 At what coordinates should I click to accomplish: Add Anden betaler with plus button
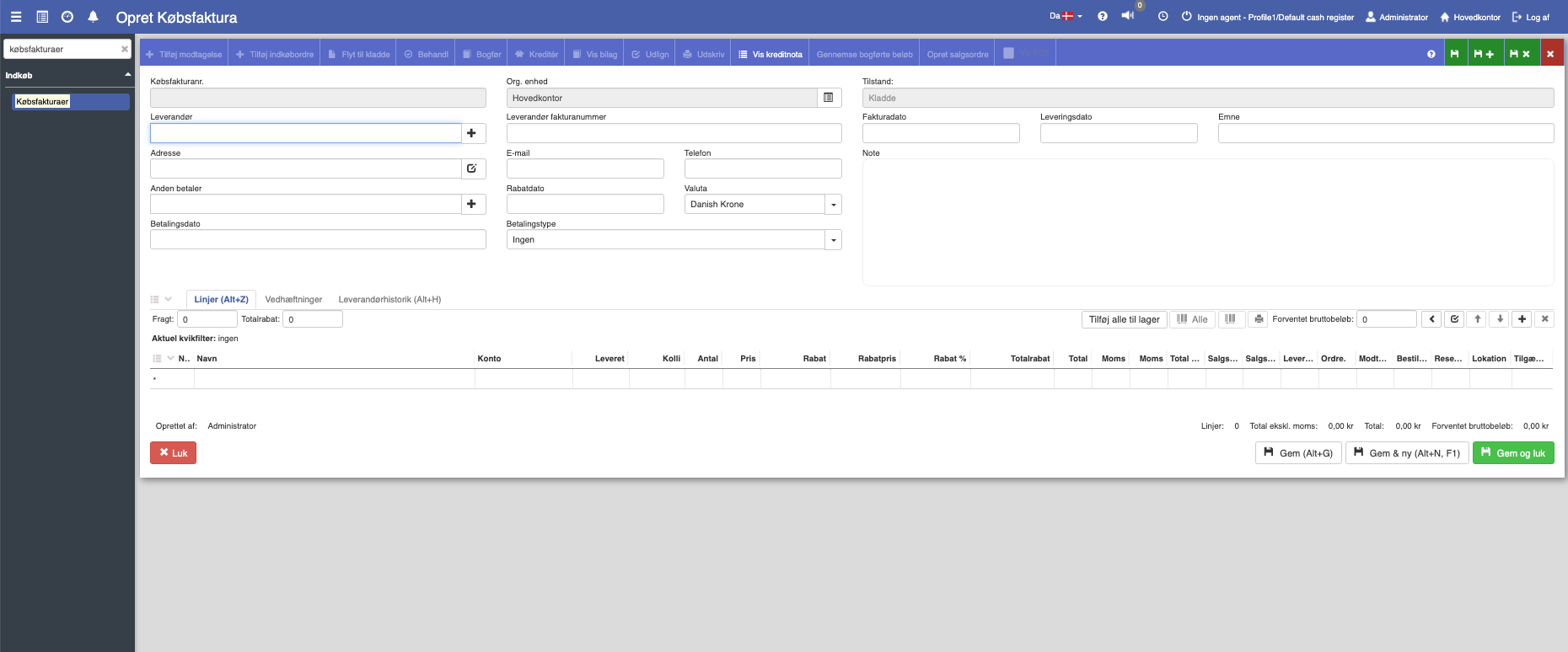pyautogui.click(x=471, y=204)
